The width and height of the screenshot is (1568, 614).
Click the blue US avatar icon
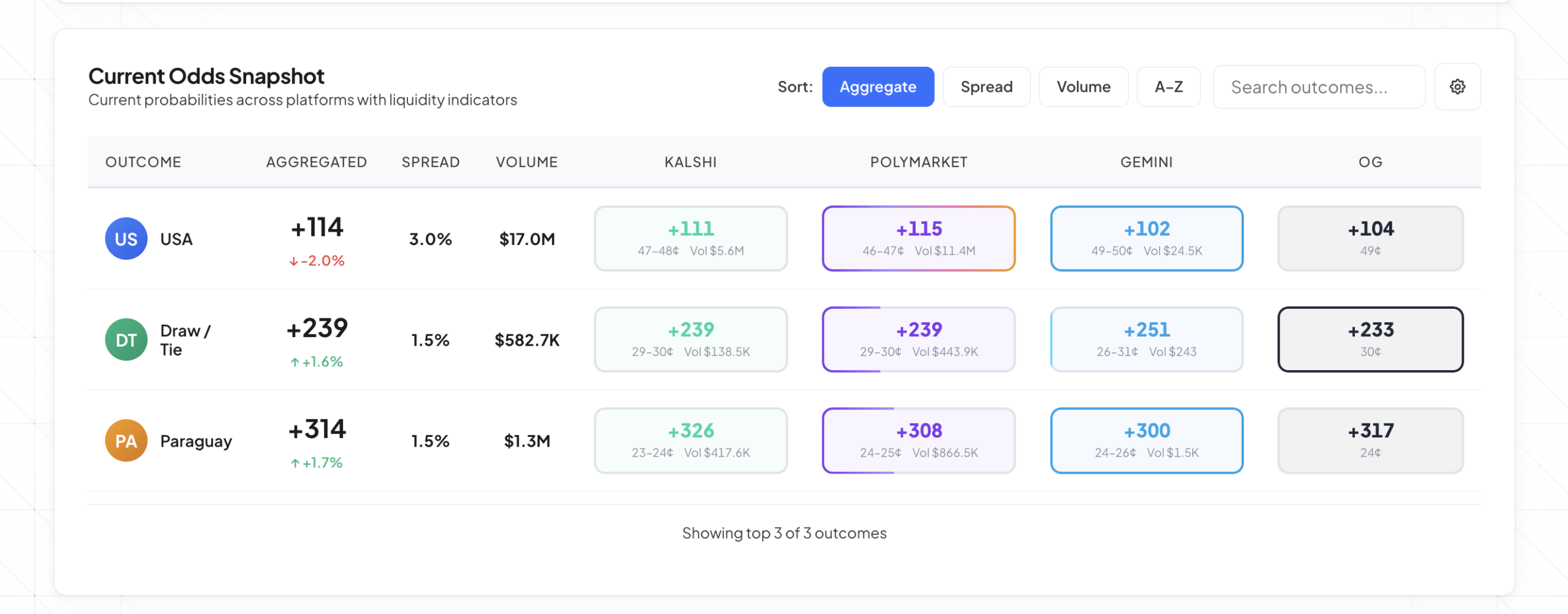126,239
